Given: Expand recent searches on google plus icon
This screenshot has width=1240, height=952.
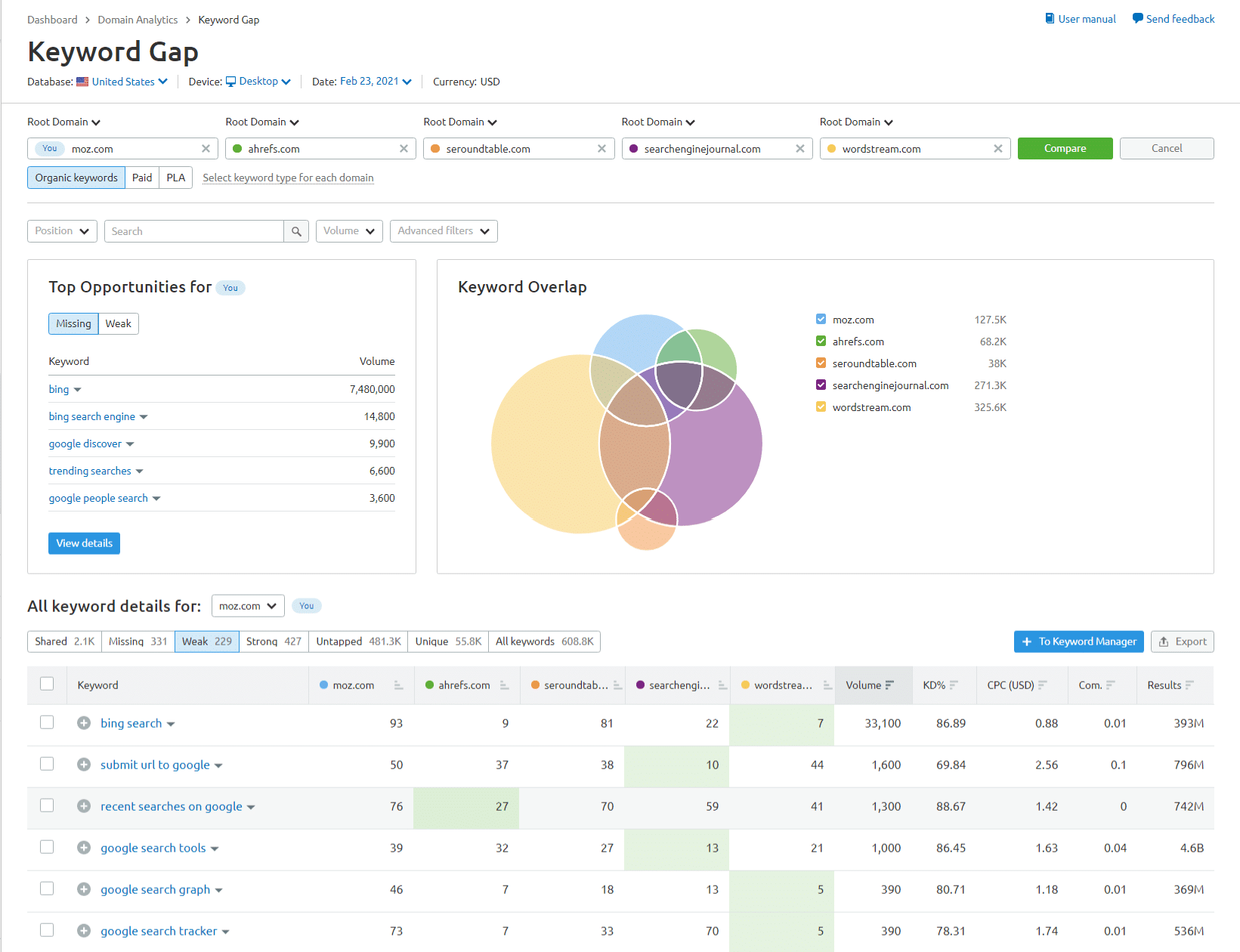Looking at the screenshot, I should click(x=84, y=806).
